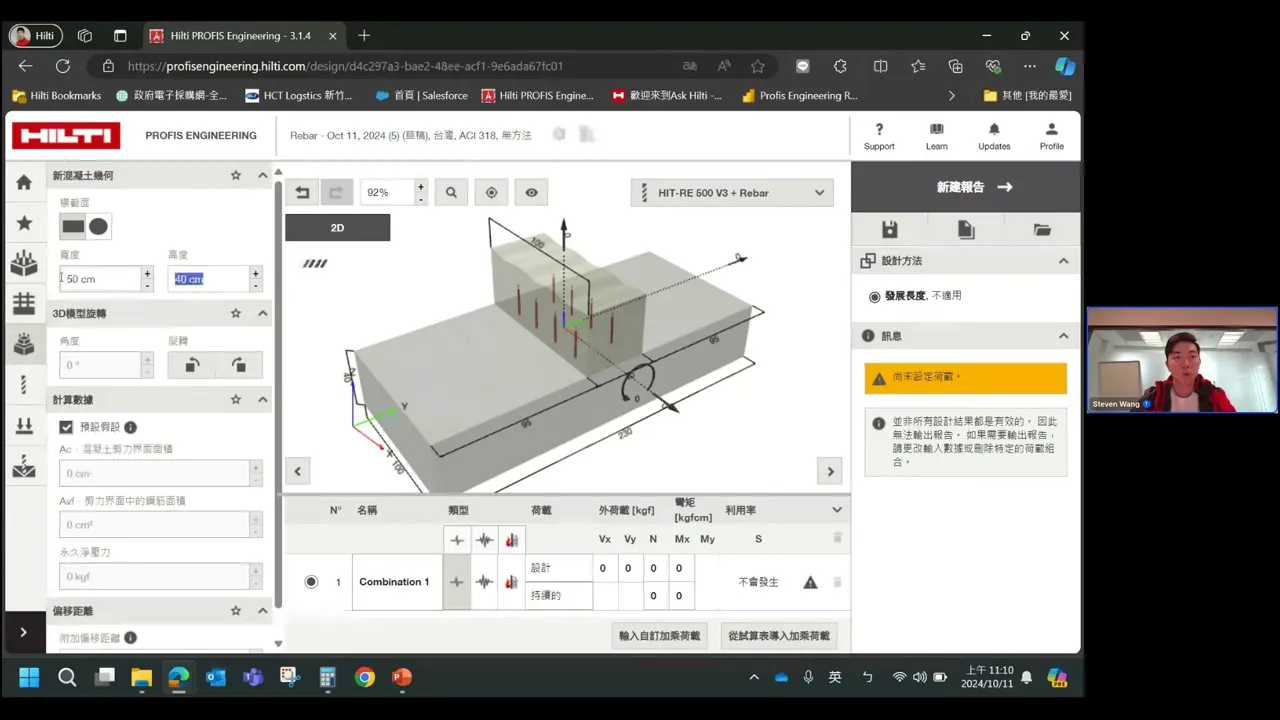The height and width of the screenshot is (720, 1280).
Task: Click the undo arrow in viewport toolbar
Action: [x=302, y=192]
